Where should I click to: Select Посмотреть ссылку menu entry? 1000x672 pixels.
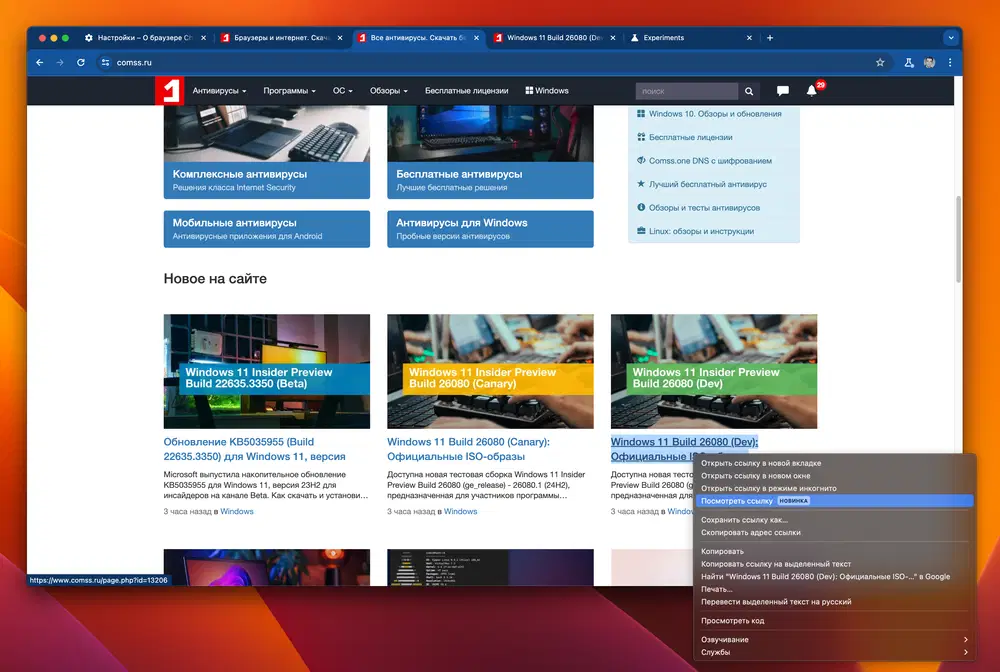(x=834, y=501)
